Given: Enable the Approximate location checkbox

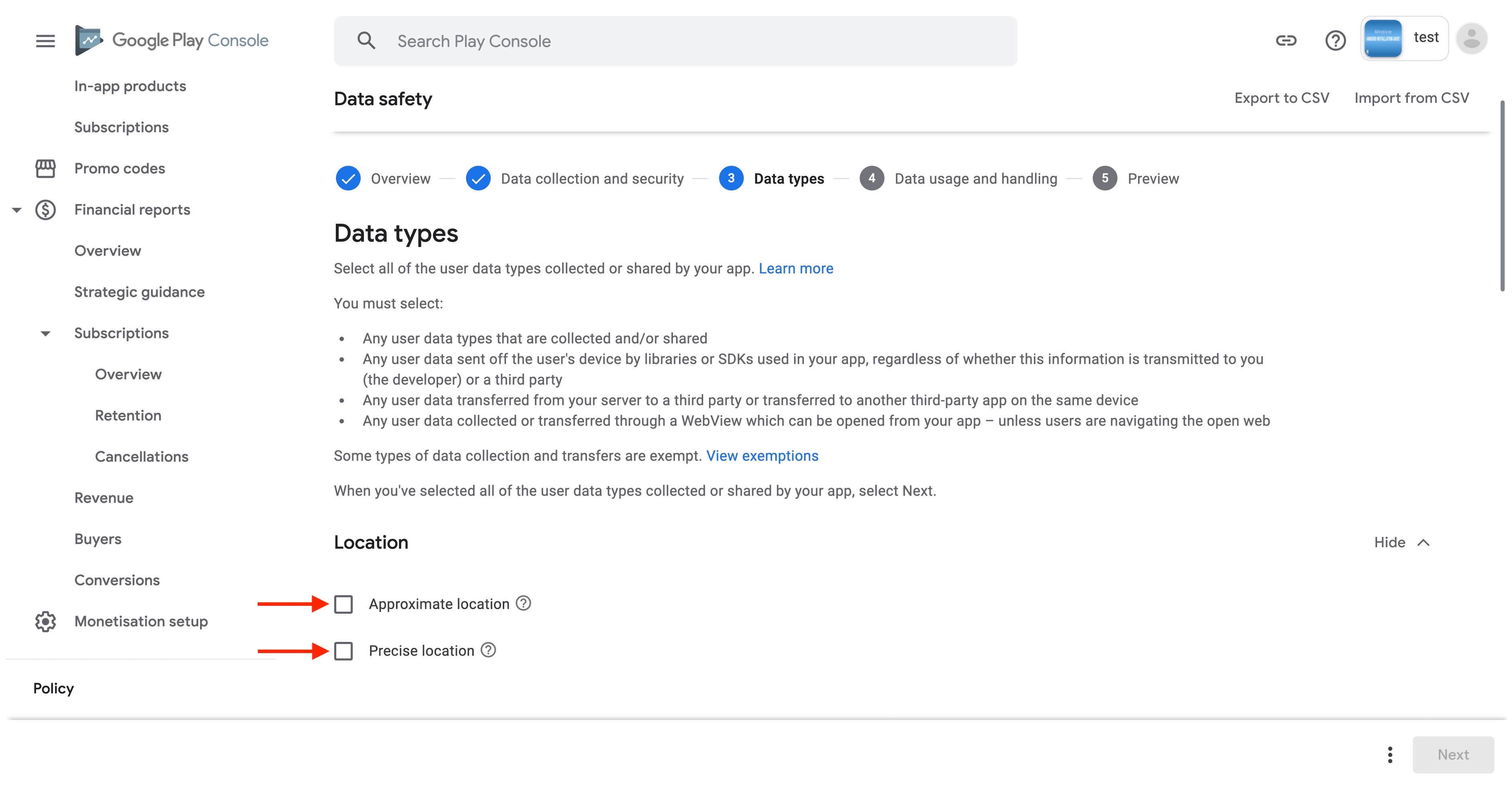Looking at the screenshot, I should point(343,604).
